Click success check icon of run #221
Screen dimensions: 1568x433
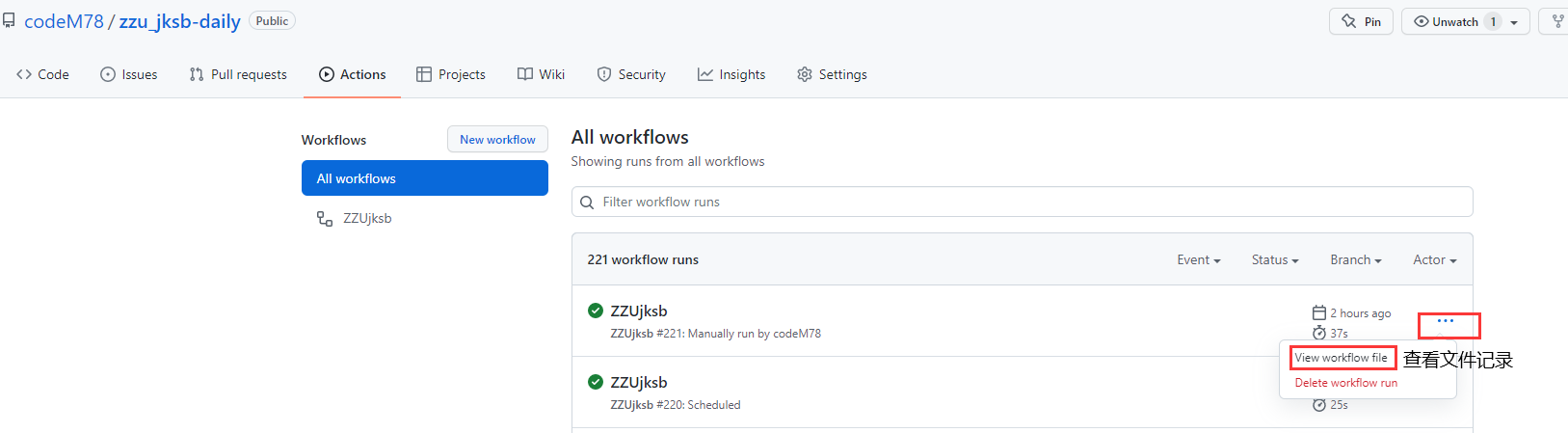[x=596, y=311]
